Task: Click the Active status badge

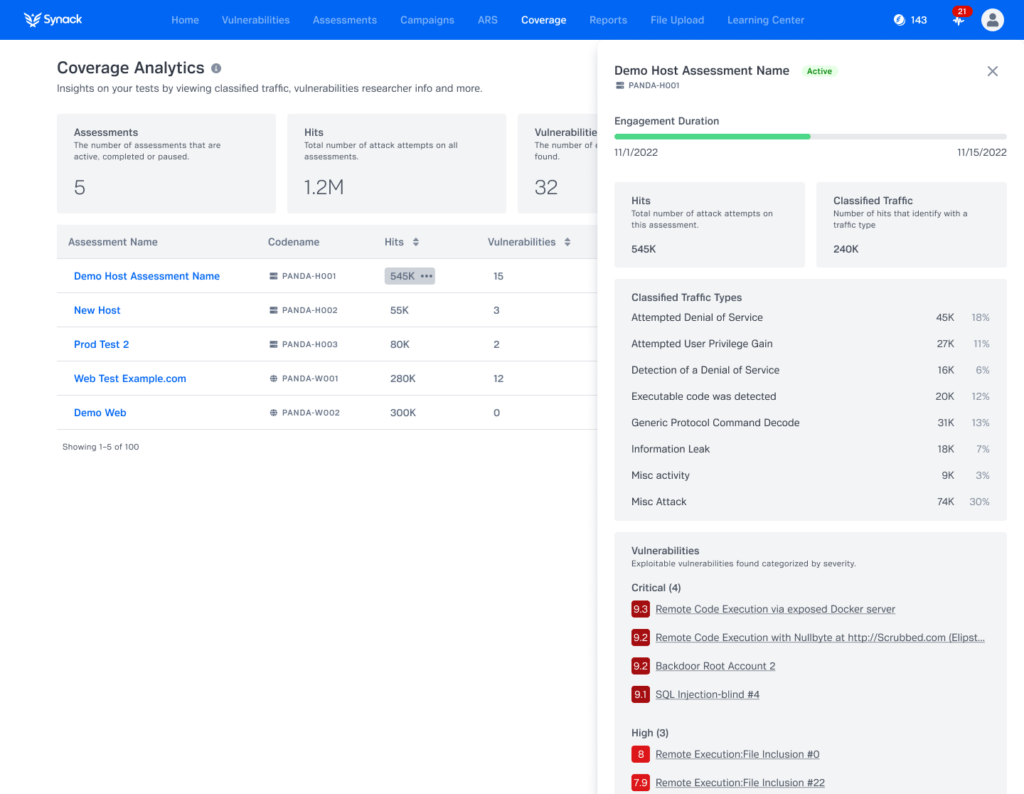Action: click(x=819, y=71)
